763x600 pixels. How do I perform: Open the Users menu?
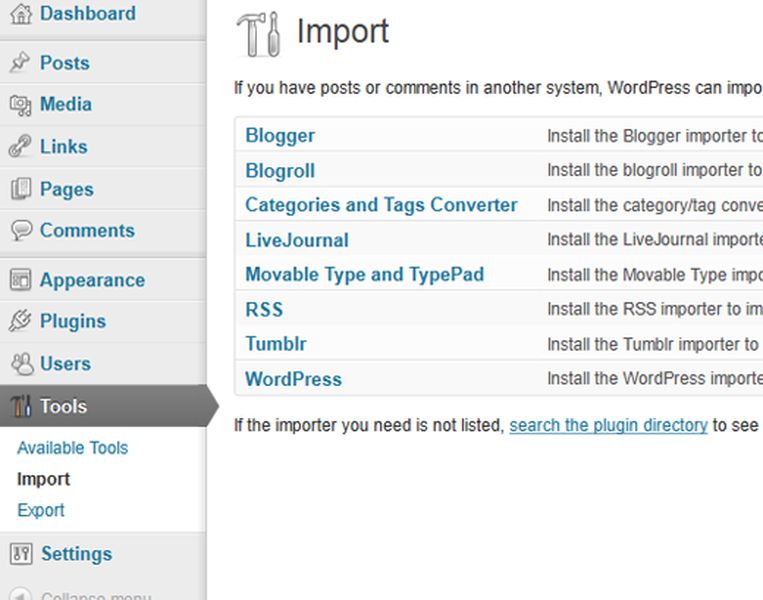(x=65, y=364)
